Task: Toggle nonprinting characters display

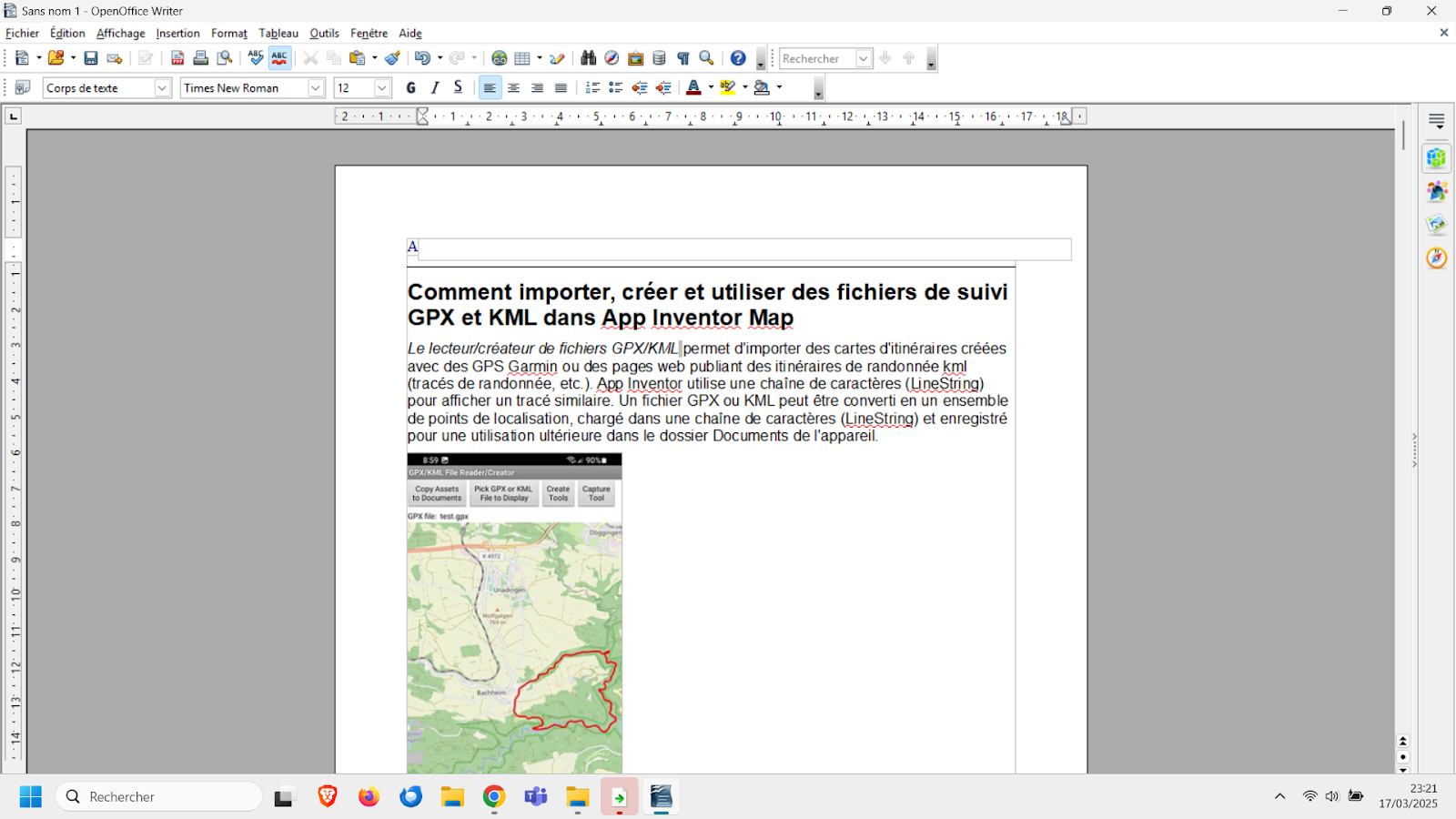Action: 682,58
